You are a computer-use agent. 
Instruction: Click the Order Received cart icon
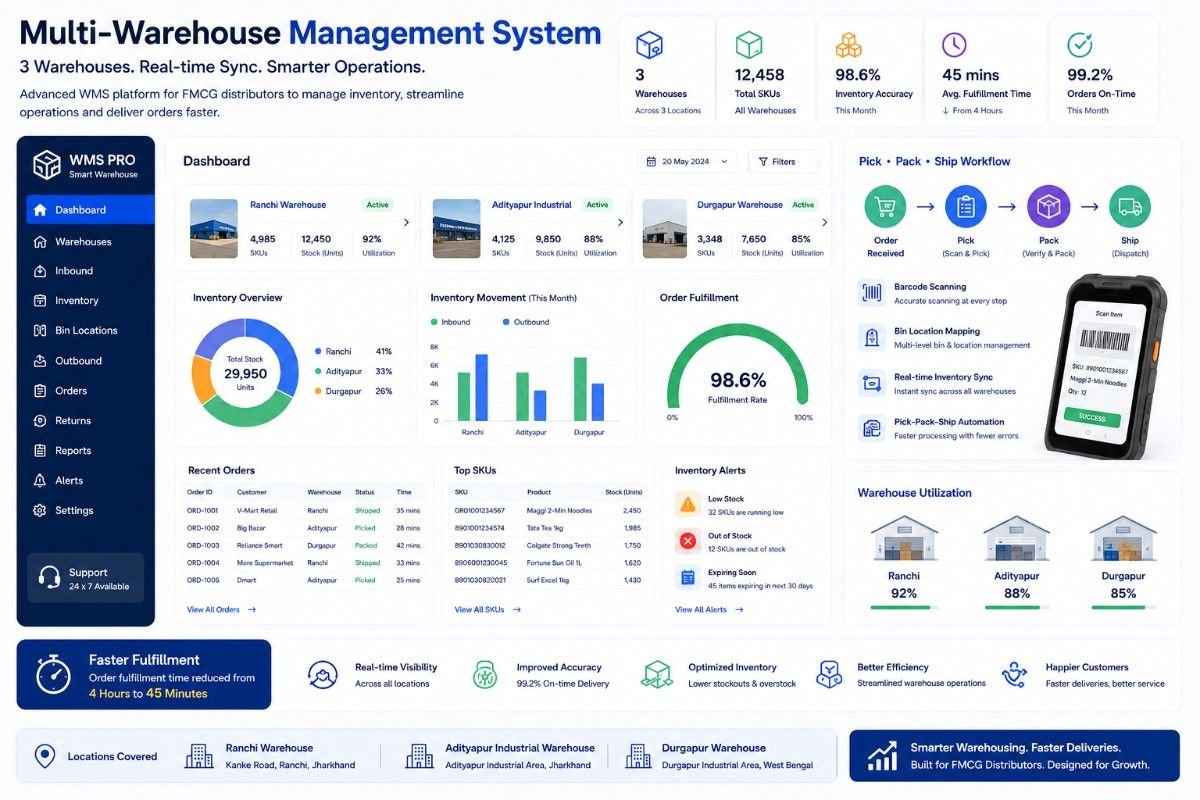[885, 207]
